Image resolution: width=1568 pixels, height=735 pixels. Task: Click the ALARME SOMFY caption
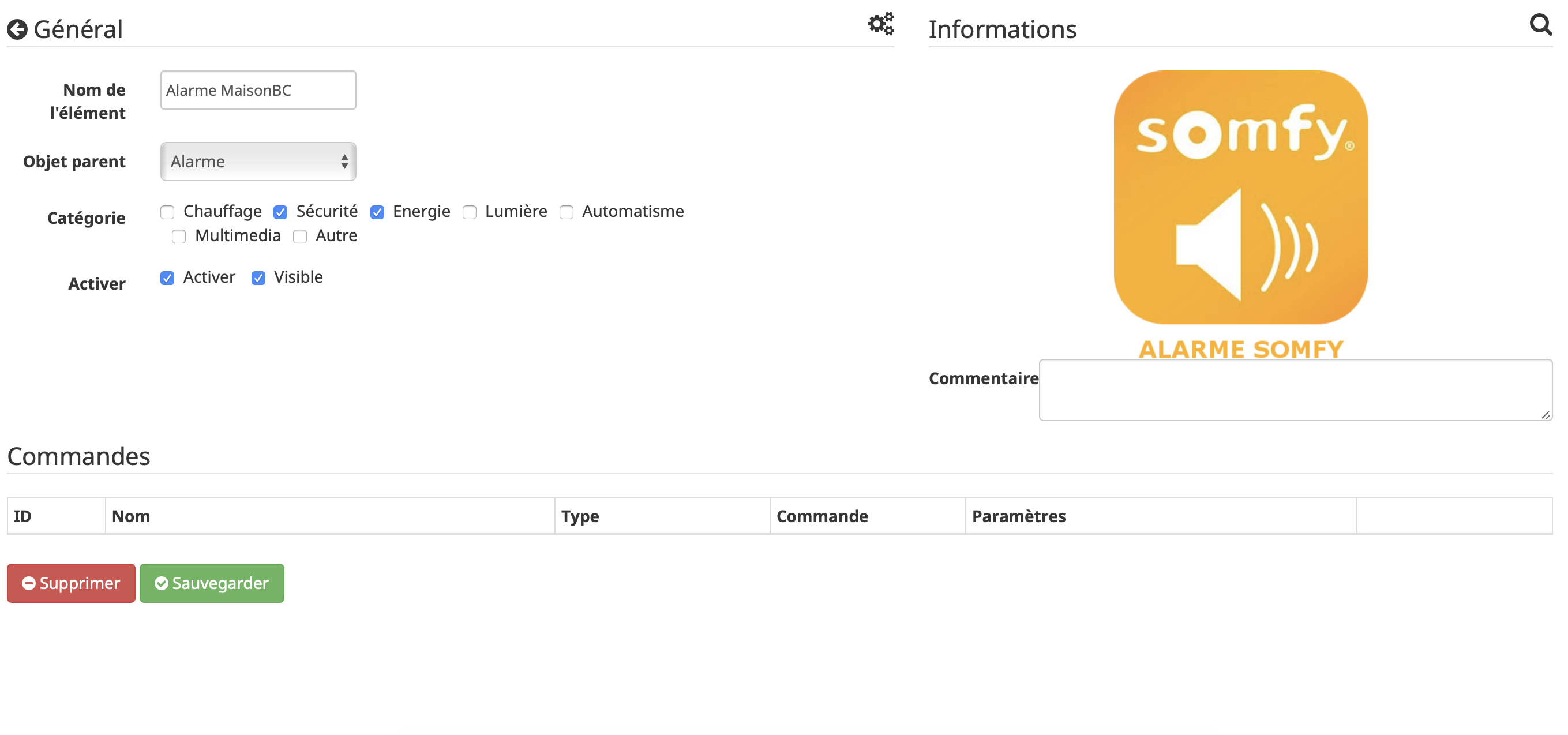pyautogui.click(x=1240, y=349)
